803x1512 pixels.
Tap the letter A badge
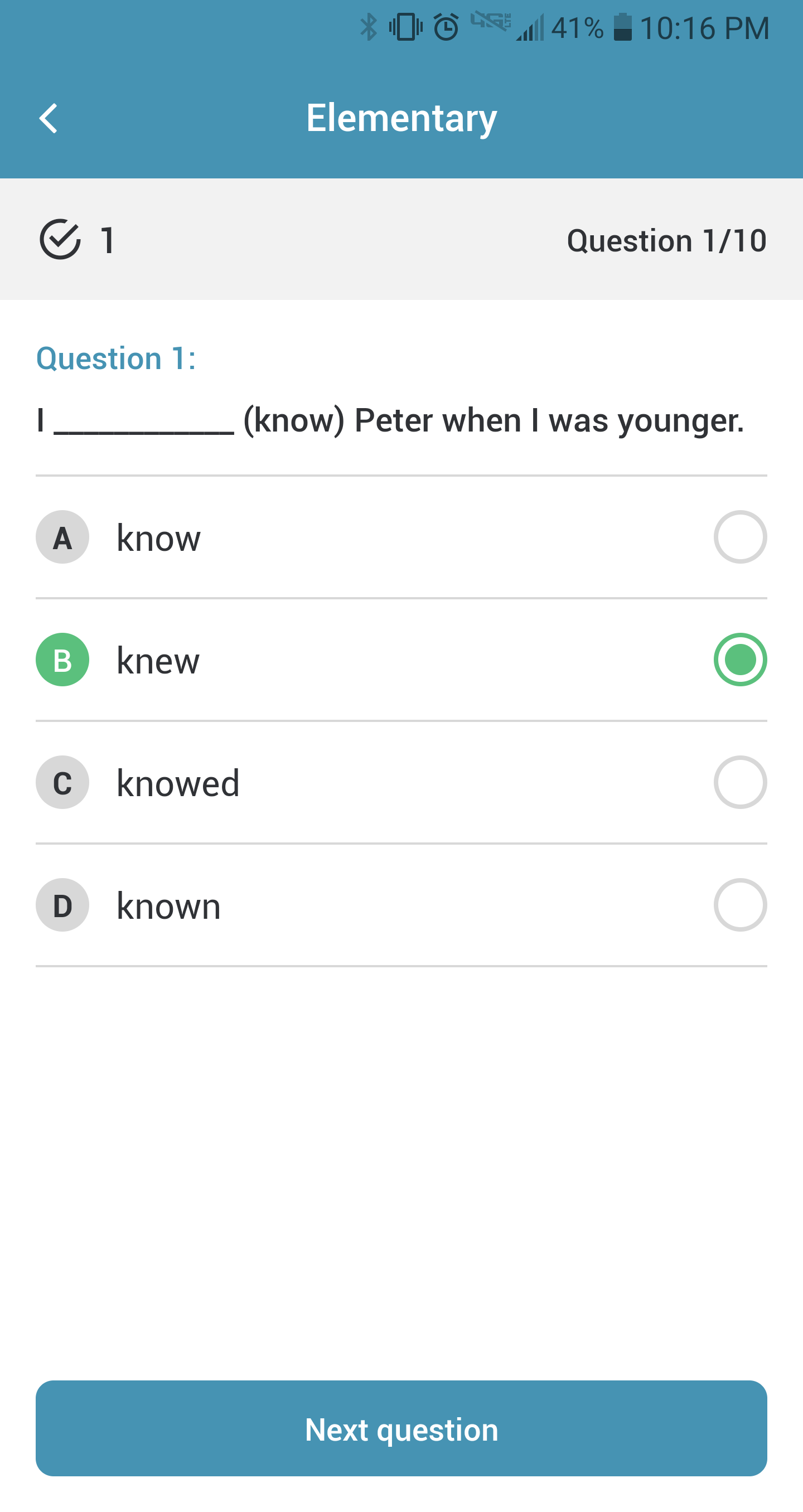point(62,537)
